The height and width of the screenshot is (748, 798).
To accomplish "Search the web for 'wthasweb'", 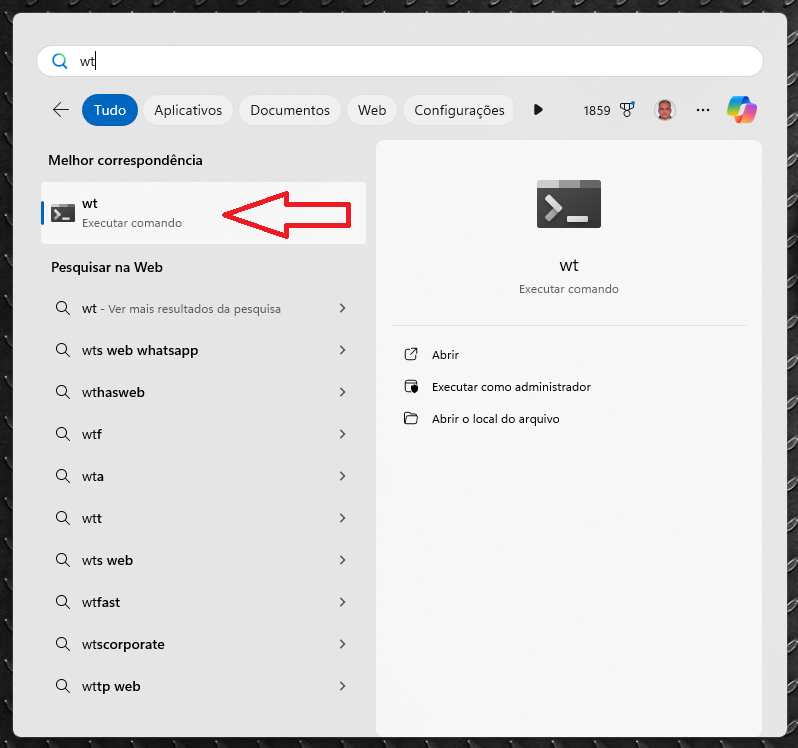I will pyautogui.click(x=202, y=392).
